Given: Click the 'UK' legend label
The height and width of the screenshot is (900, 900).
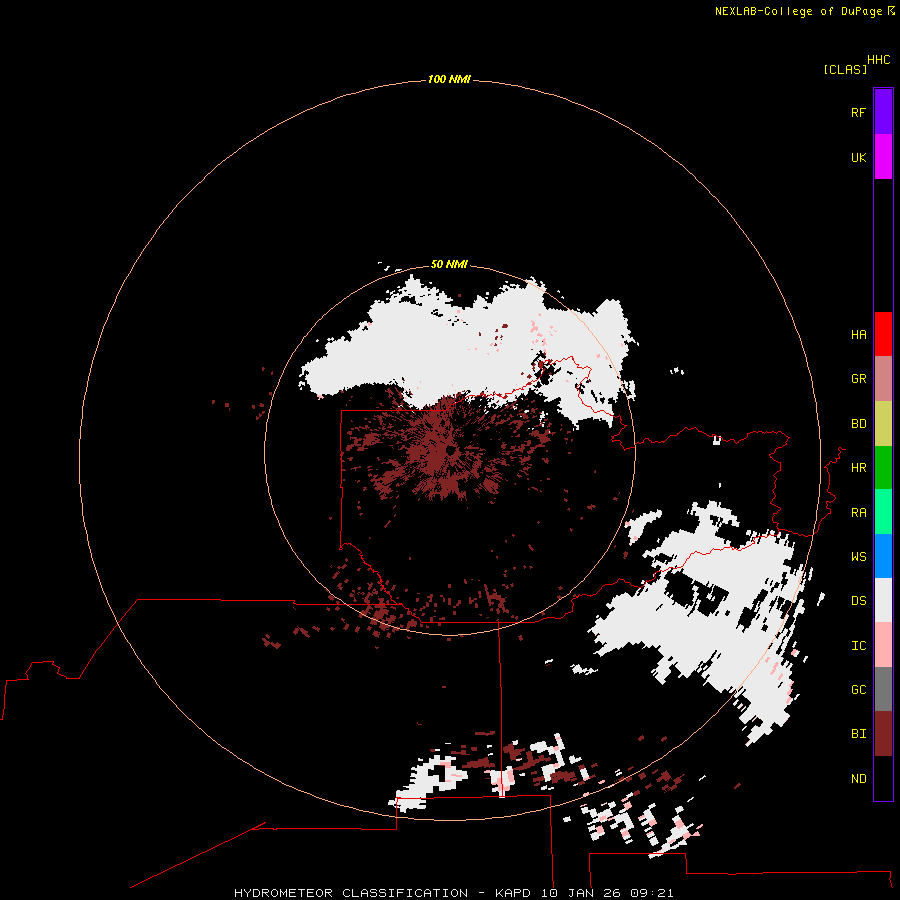Looking at the screenshot, I should (x=858, y=157).
